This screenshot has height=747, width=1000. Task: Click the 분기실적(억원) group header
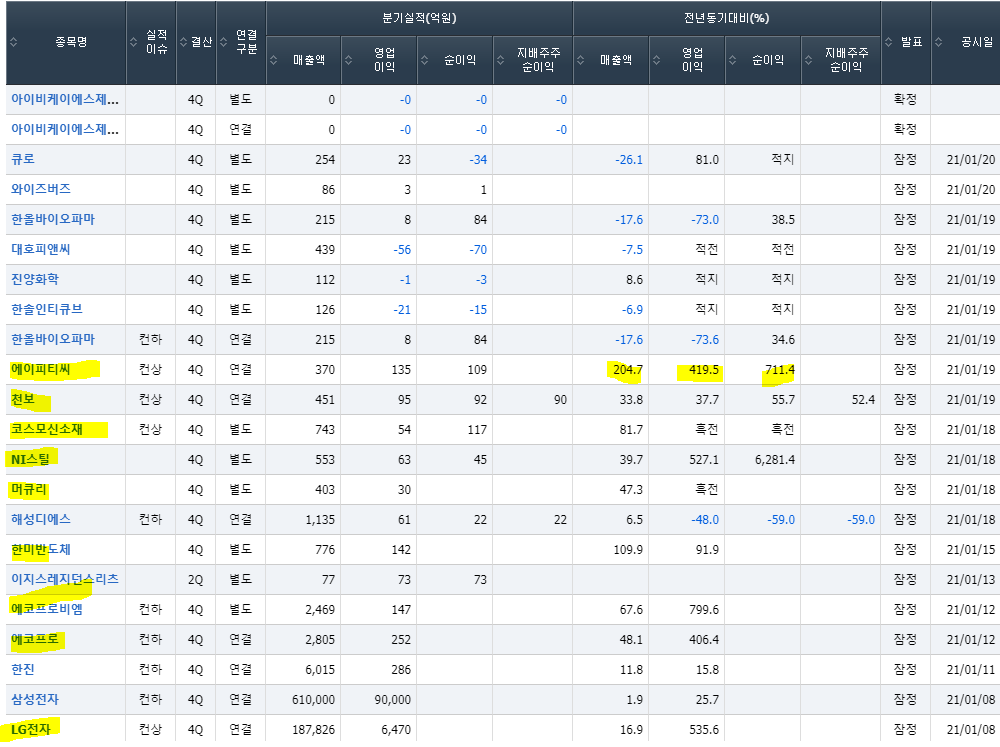(x=419, y=18)
